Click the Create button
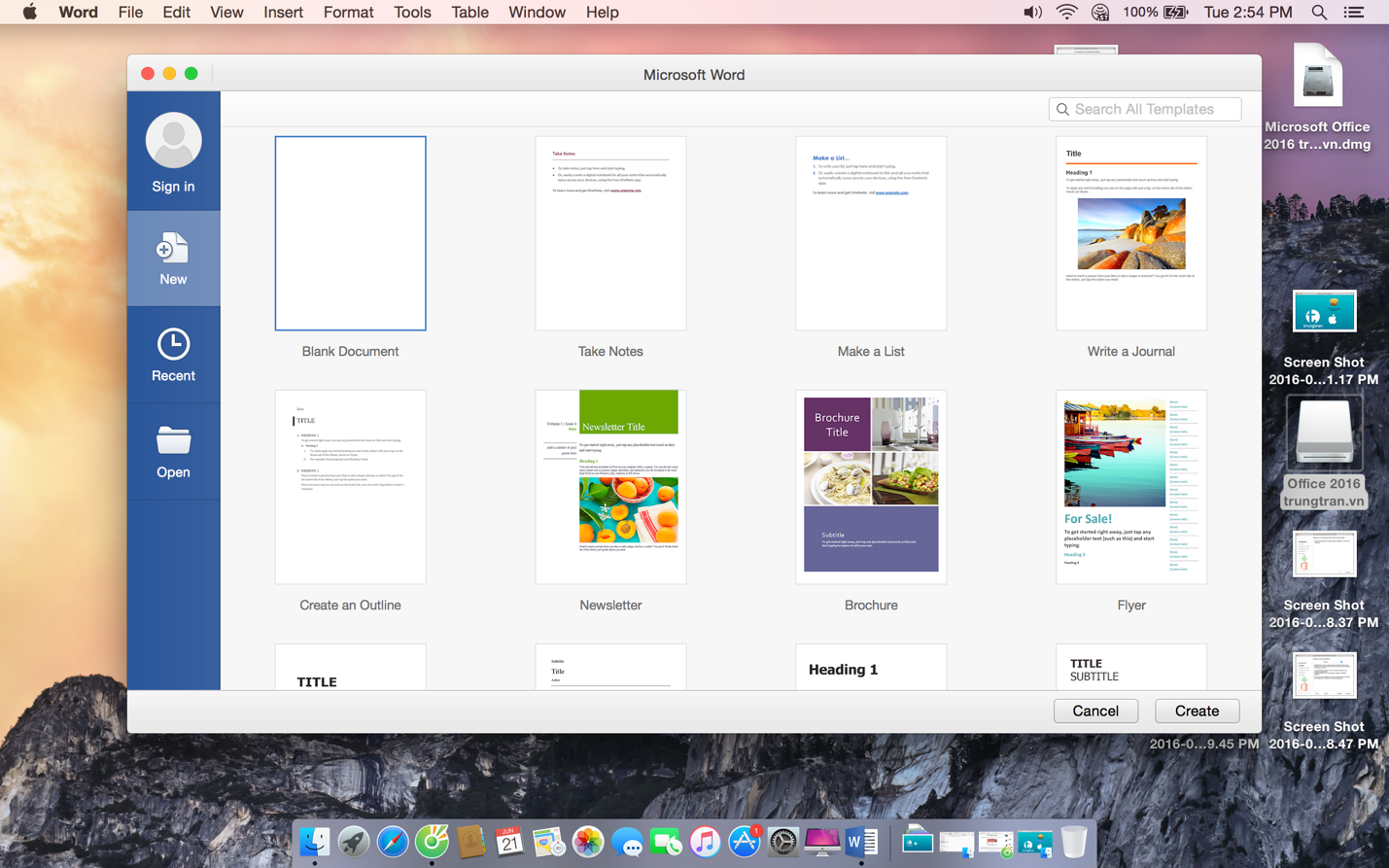 (1197, 711)
